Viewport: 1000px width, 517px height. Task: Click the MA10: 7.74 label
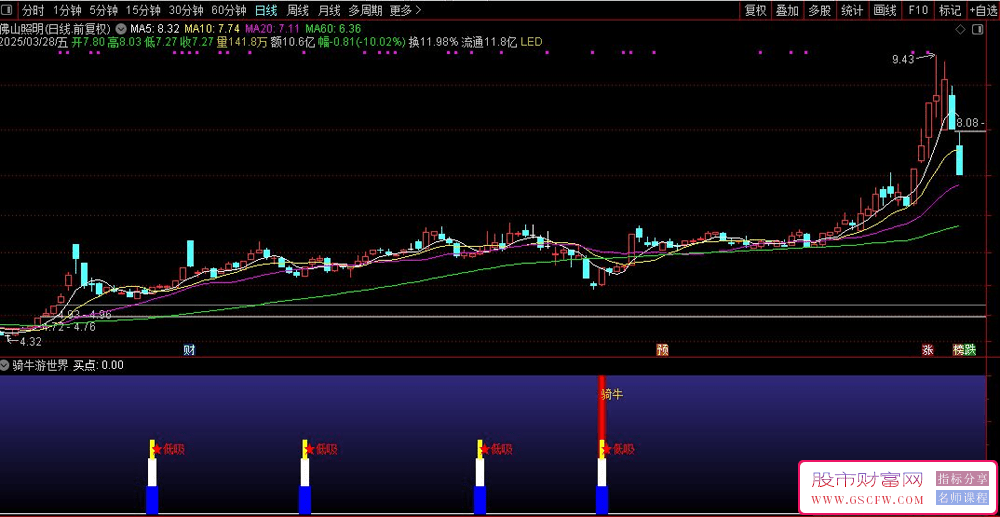[x=212, y=29]
